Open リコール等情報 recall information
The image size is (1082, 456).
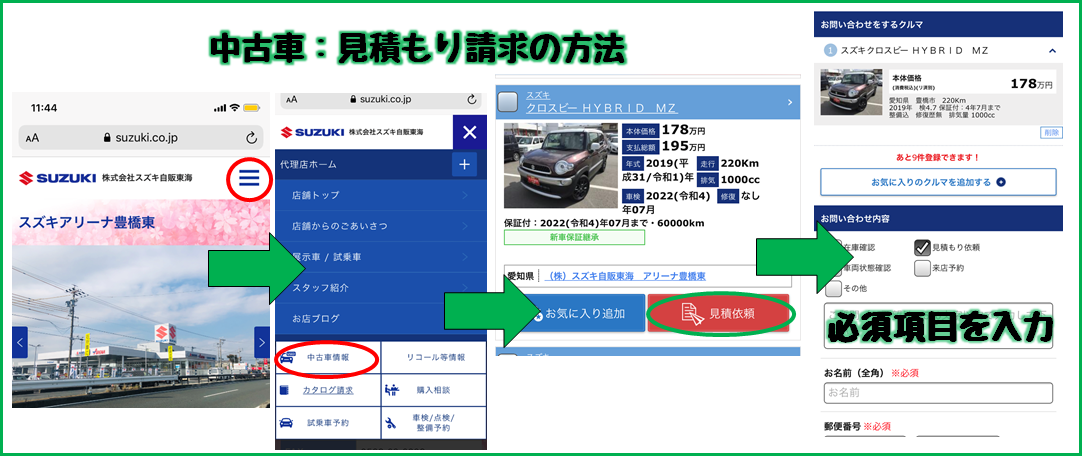[433, 357]
